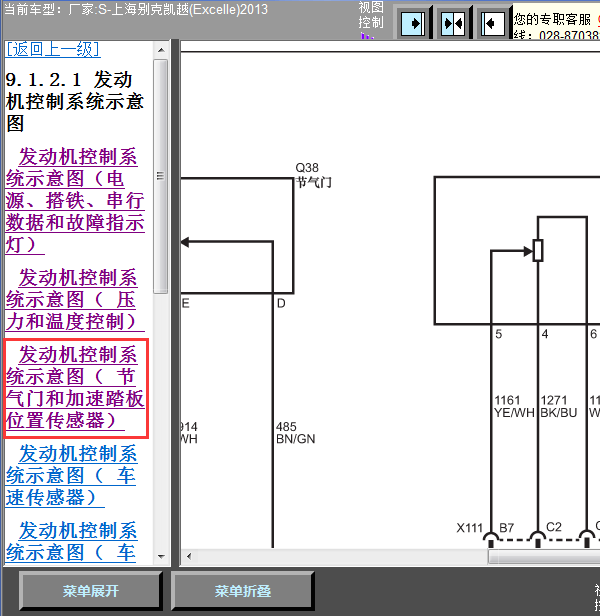600x616 pixels.
Task: Click the sidebar vertical scrollbar thumb
Action: tap(161, 176)
